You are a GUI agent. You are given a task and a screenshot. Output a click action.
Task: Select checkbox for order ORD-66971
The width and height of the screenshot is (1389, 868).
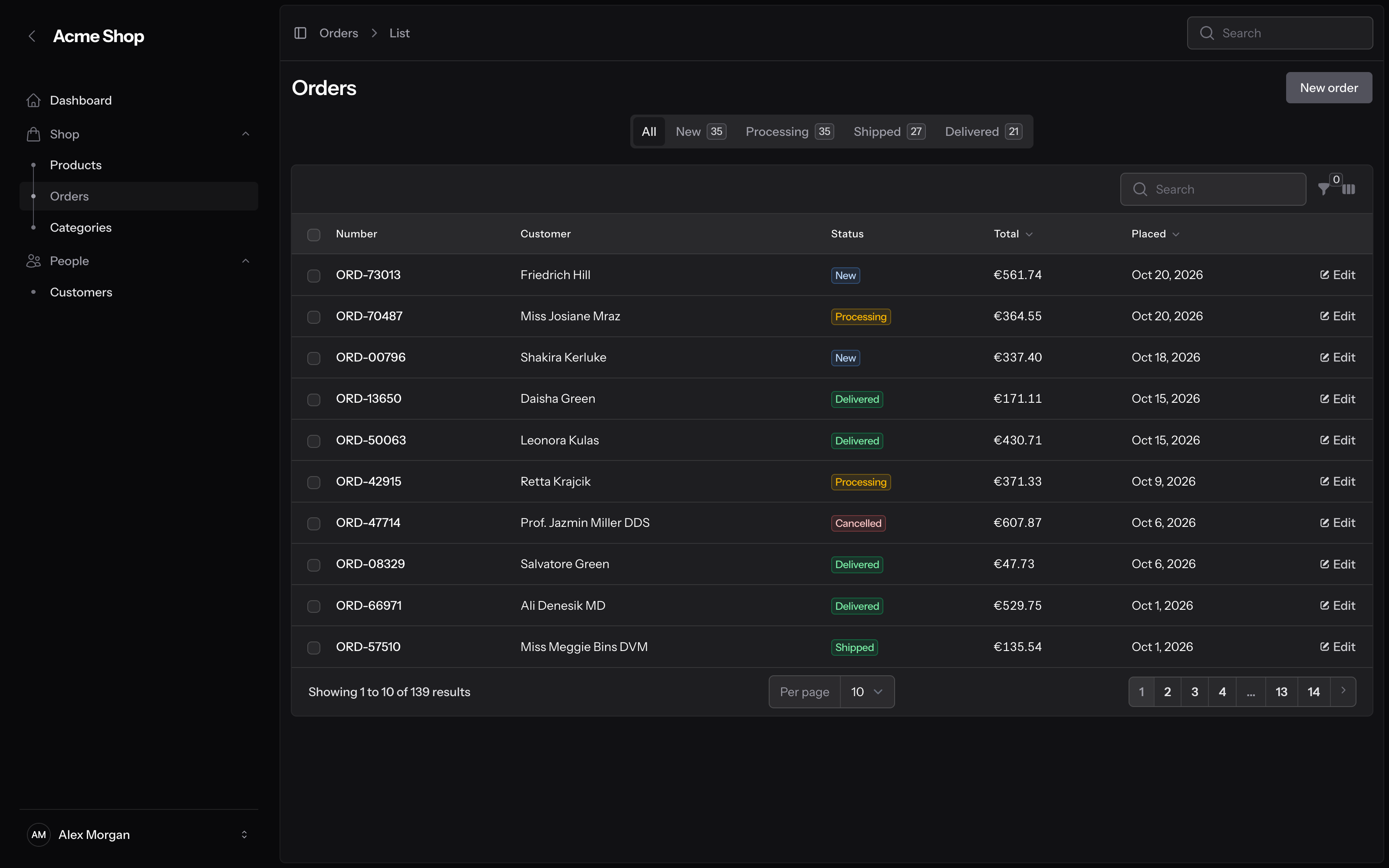pyautogui.click(x=314, y=606)
